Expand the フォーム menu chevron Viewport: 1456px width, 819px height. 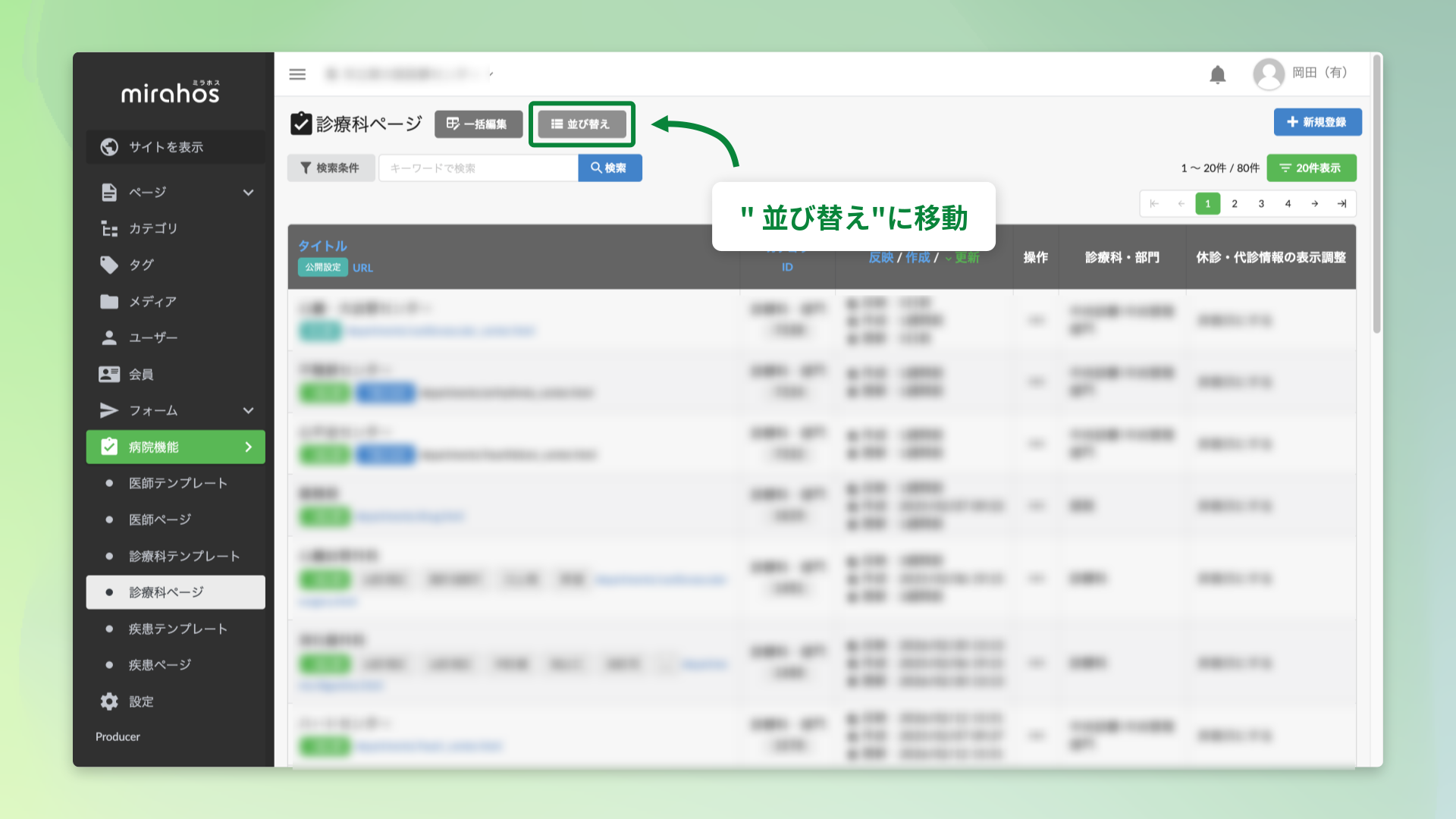(x=248, y=410)
